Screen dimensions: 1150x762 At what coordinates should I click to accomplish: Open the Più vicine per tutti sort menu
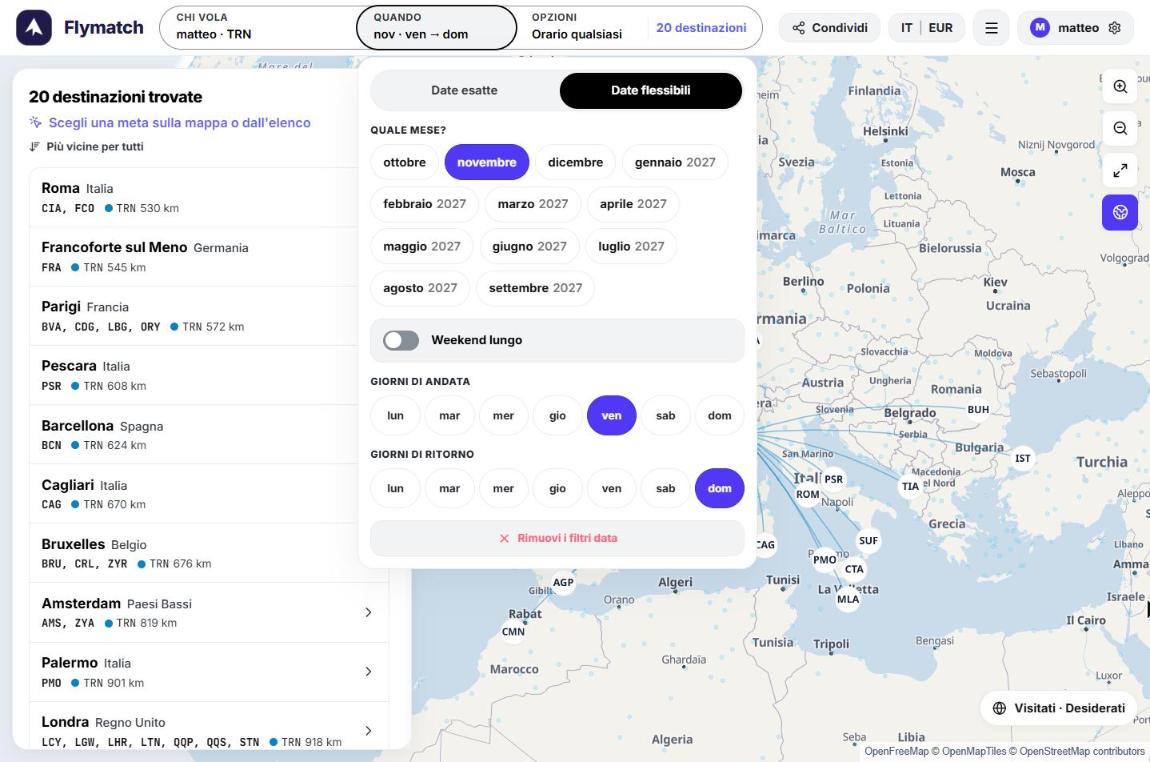[87, 147]
